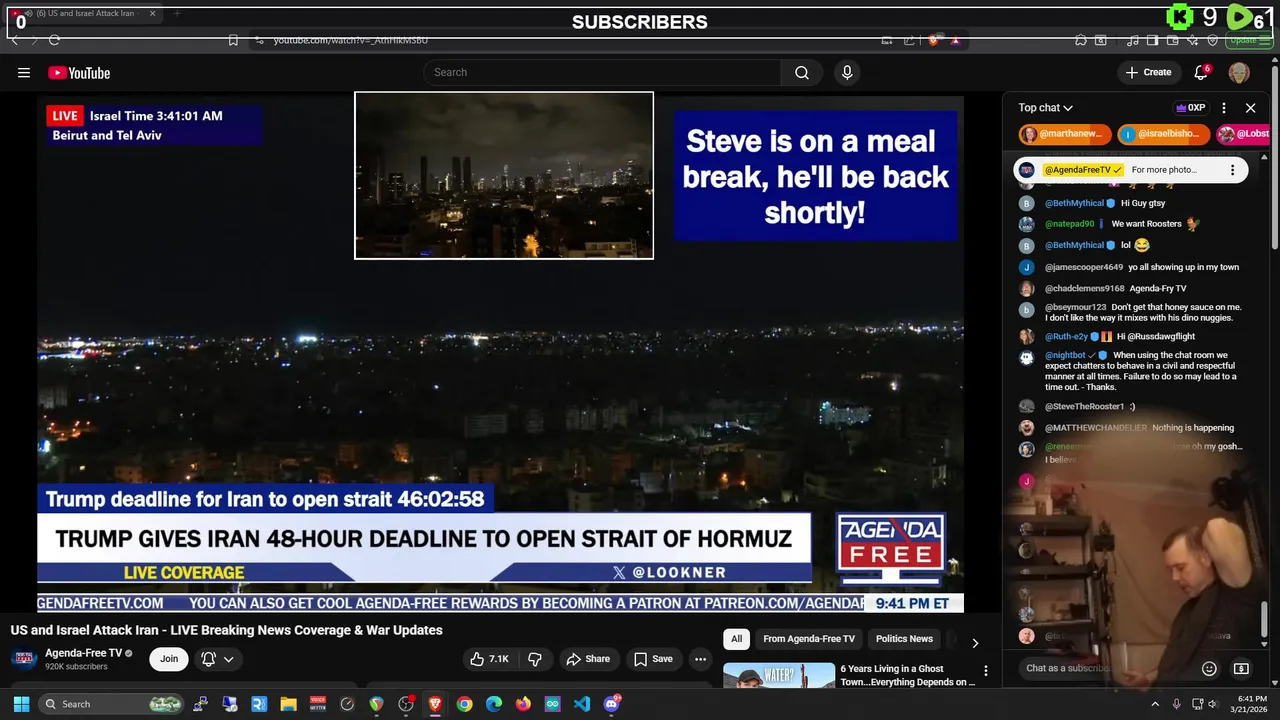This screenshot has height=720, width=1280.
Task: Open Brave browser from the taskbar
Action: pyautogui.click(x=435, y=704)
